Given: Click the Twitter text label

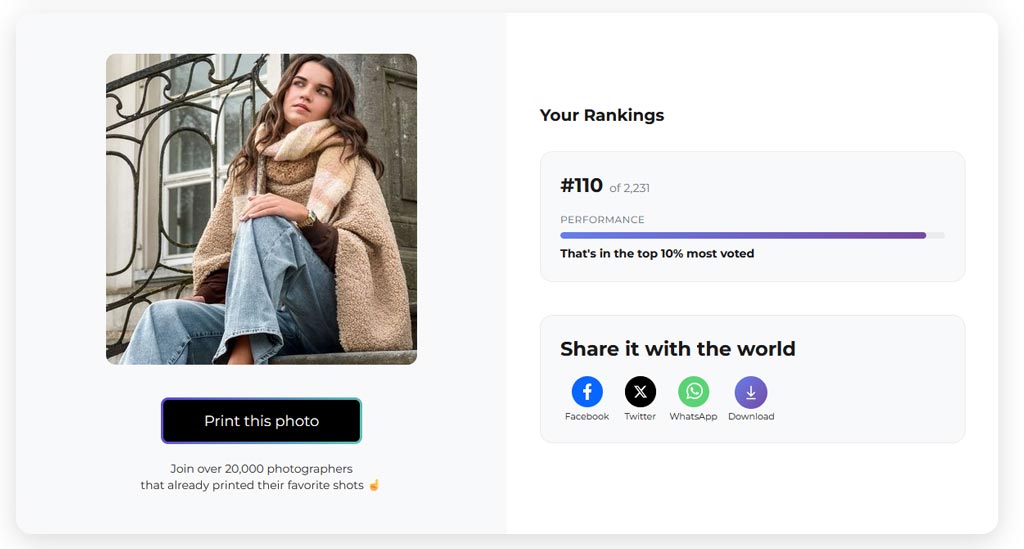Looking at the screenshot, I should [640, 417].
